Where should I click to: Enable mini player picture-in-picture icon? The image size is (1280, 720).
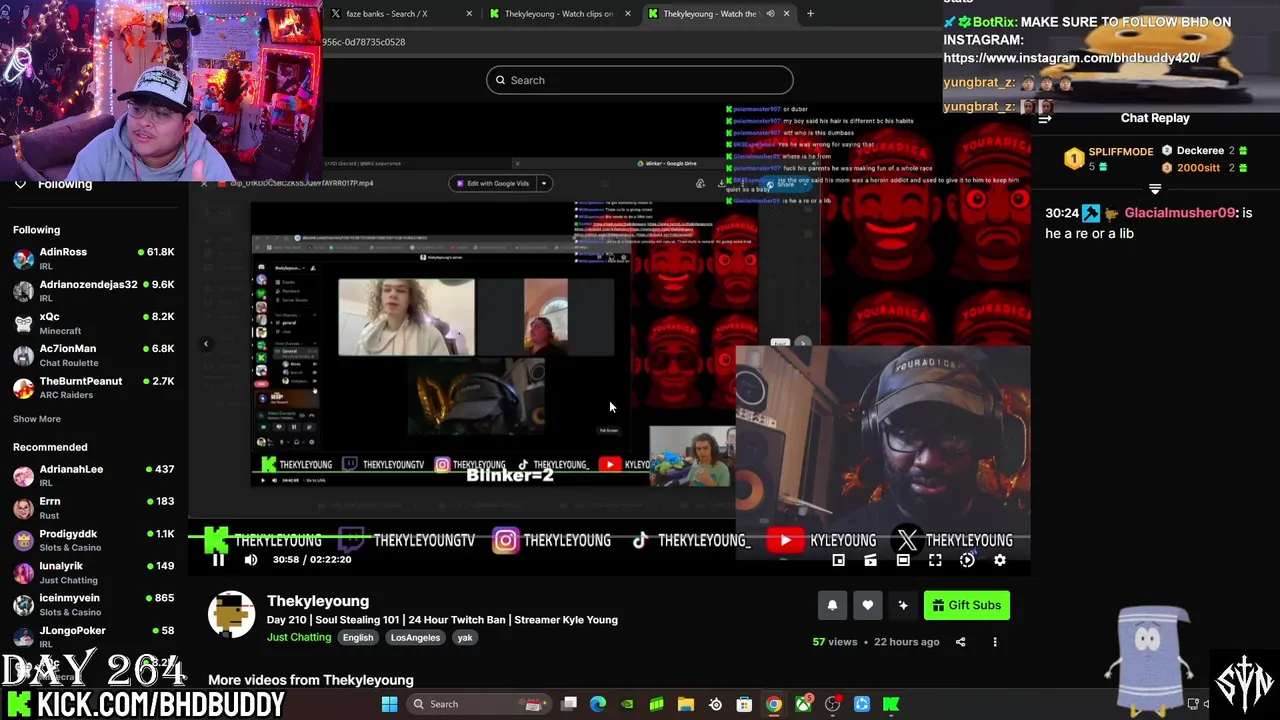pos(839,560)
